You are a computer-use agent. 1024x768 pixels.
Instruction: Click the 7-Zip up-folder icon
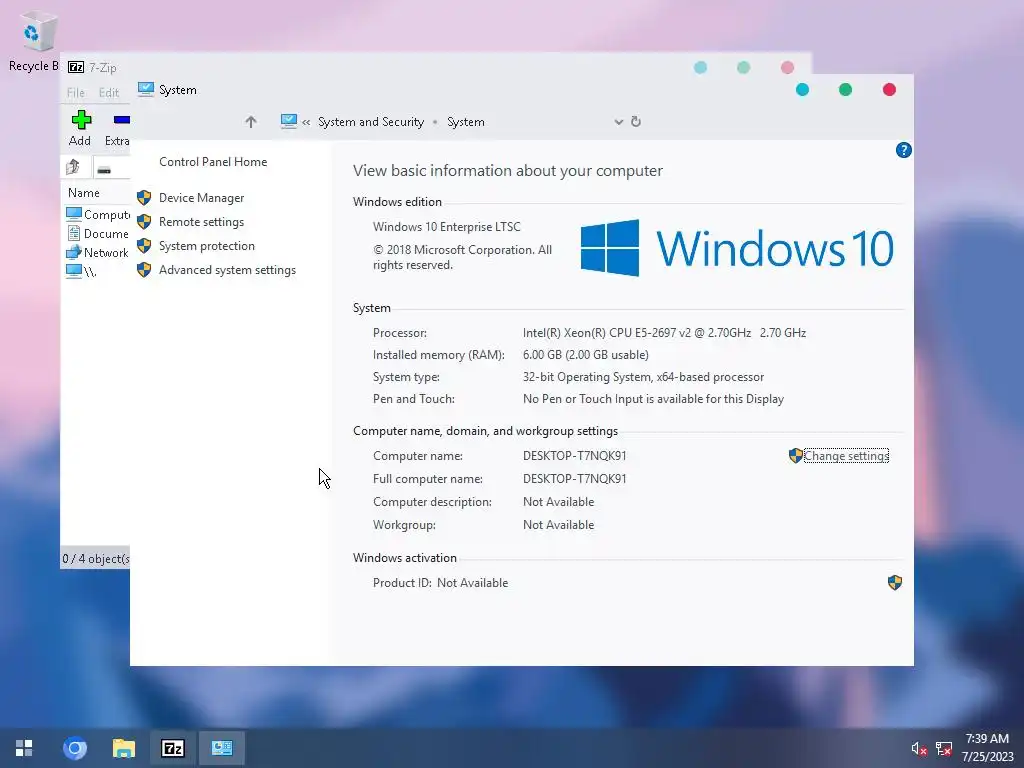73,168
